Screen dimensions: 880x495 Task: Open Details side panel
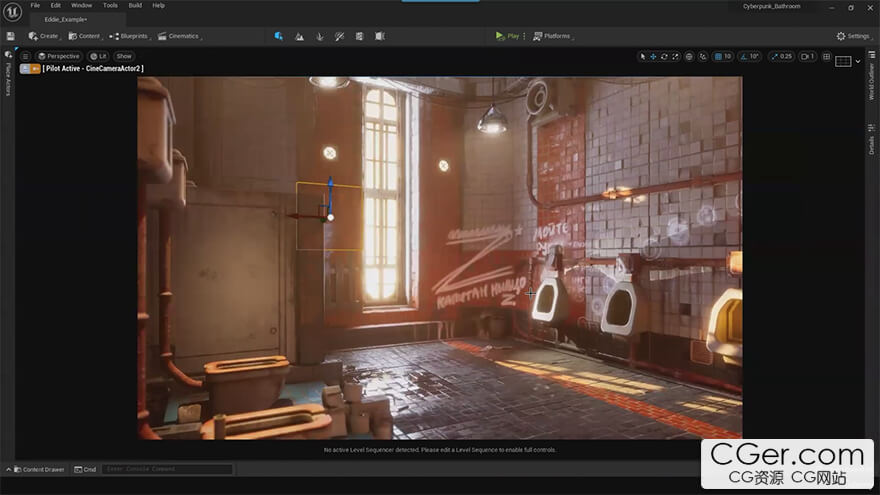point(872,140)
